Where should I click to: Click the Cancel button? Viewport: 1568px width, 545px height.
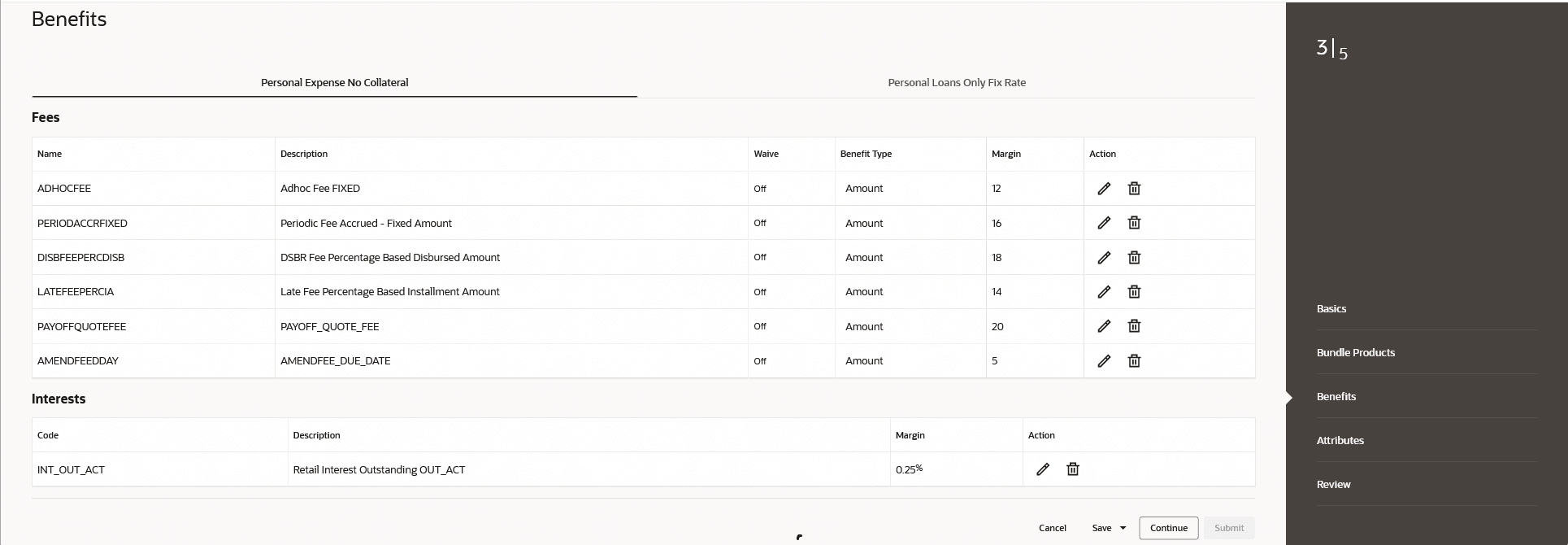1053,528
